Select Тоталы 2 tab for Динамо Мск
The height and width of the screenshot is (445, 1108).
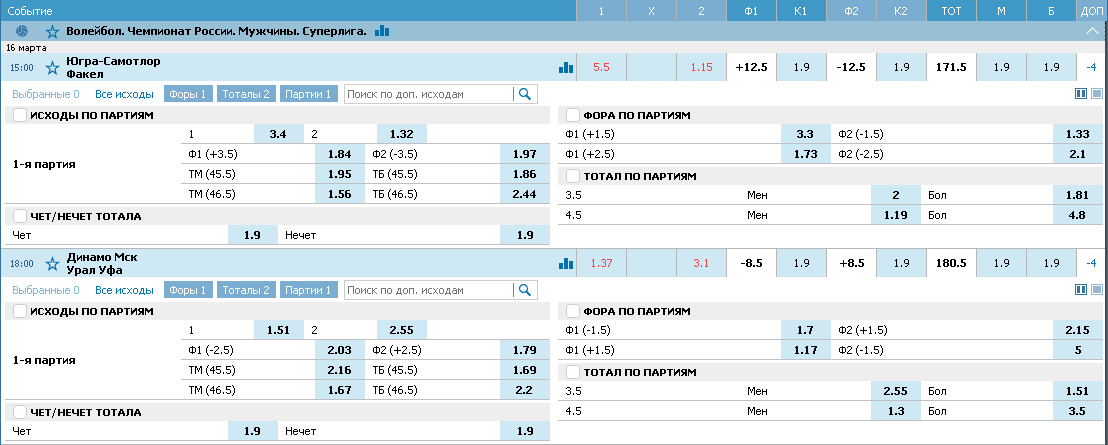(246, 290)
